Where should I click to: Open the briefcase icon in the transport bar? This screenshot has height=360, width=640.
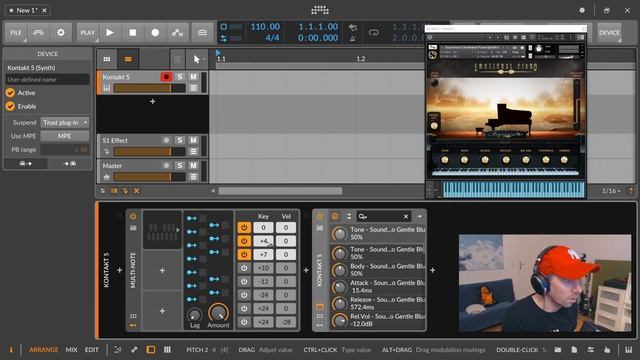click(202, 32)
